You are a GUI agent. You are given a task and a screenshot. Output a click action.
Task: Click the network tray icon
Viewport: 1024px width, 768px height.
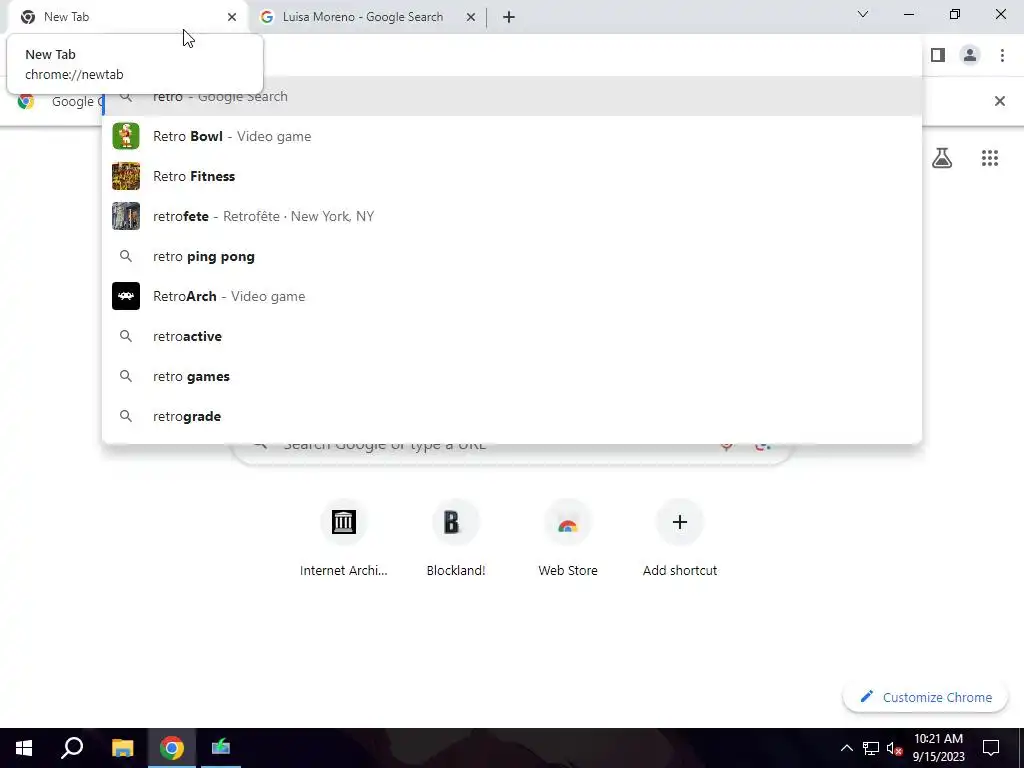871,748
